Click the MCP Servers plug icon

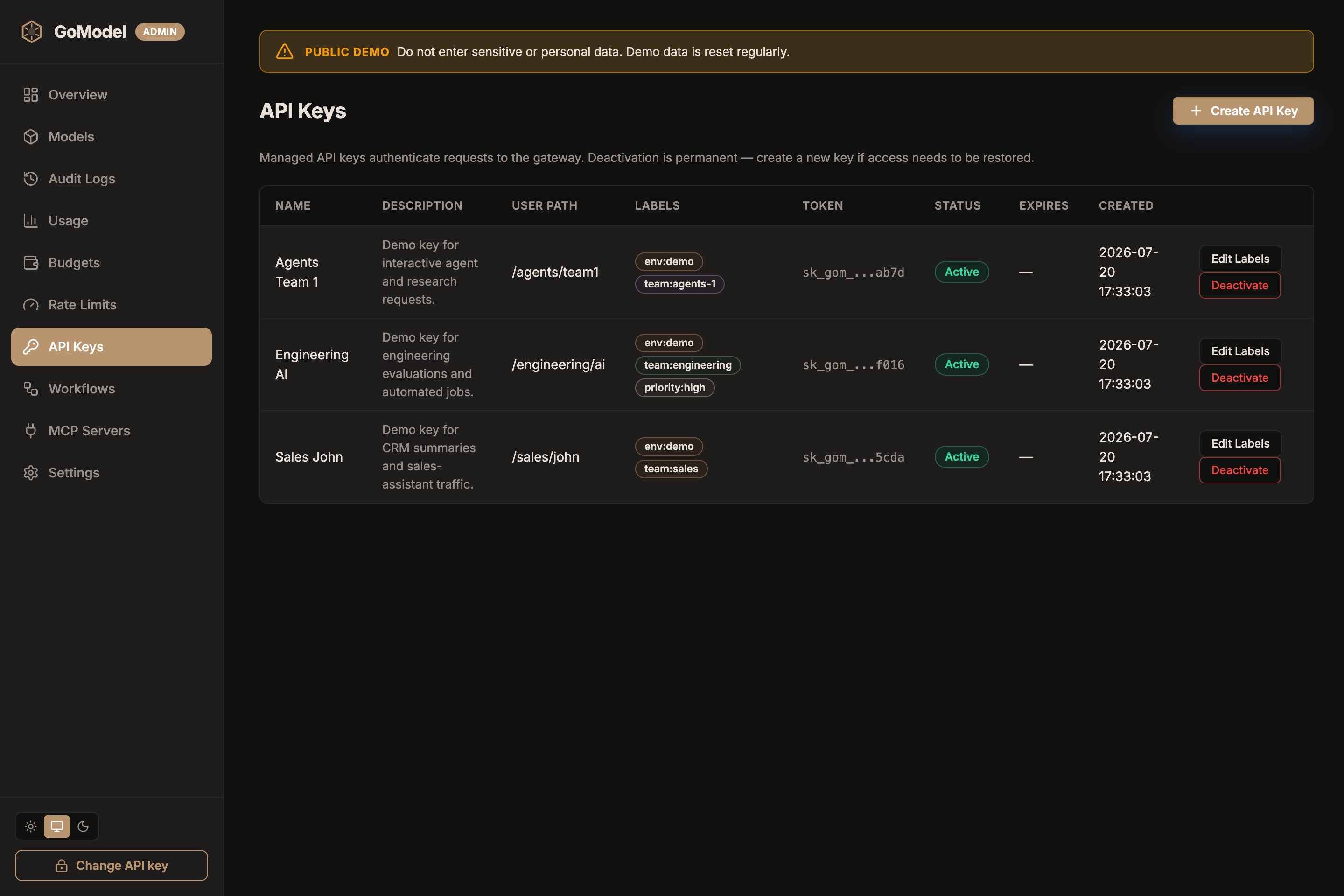(31, 430)
